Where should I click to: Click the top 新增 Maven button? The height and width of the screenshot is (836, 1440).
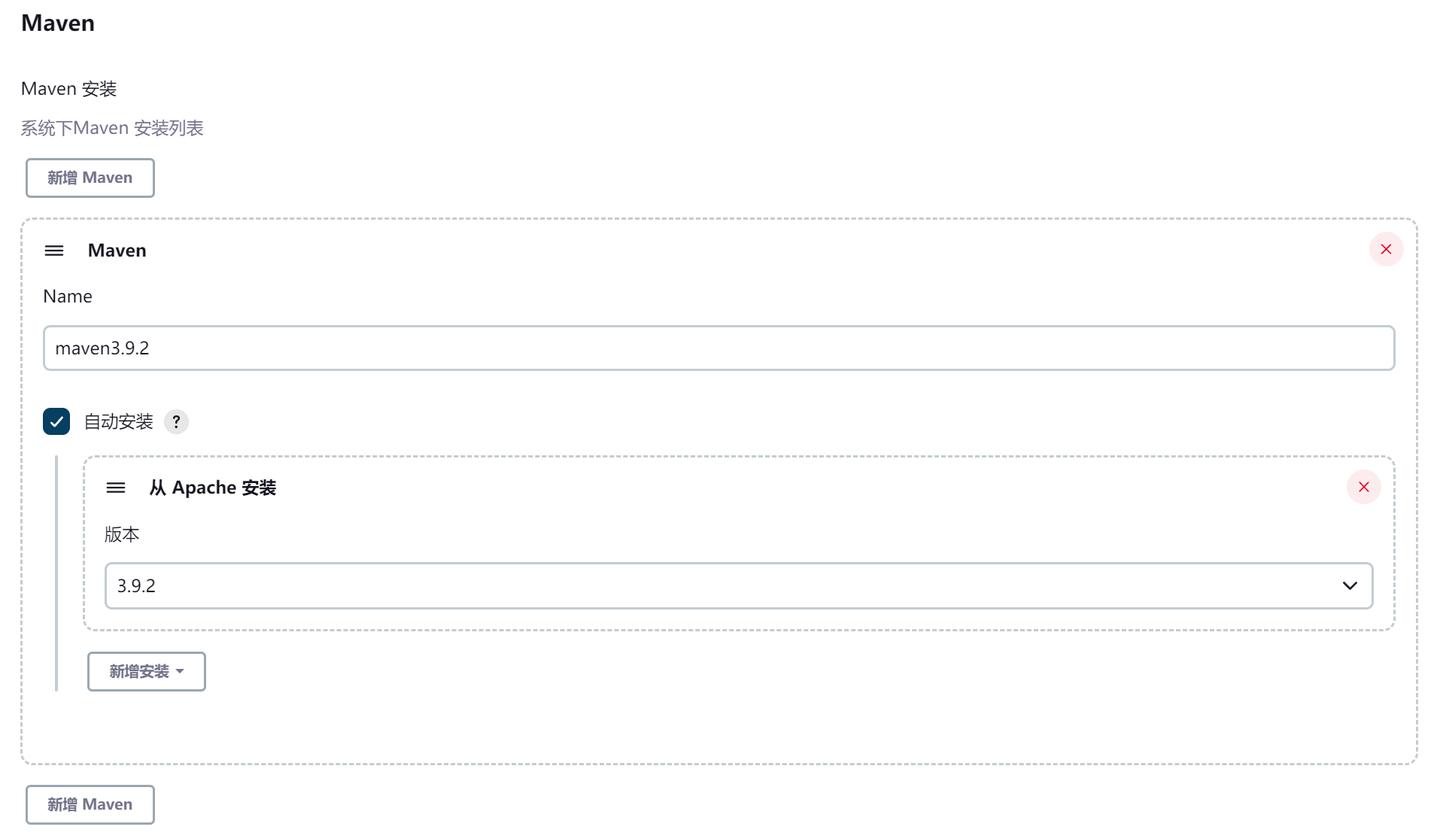pos(90,178)
